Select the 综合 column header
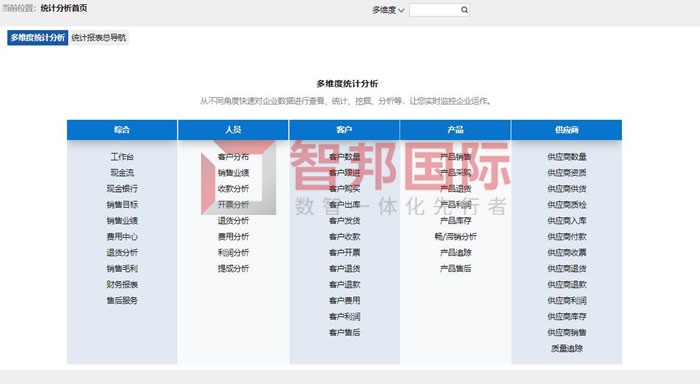The width and height of the screenshot is (700, 384). [122, 130]
